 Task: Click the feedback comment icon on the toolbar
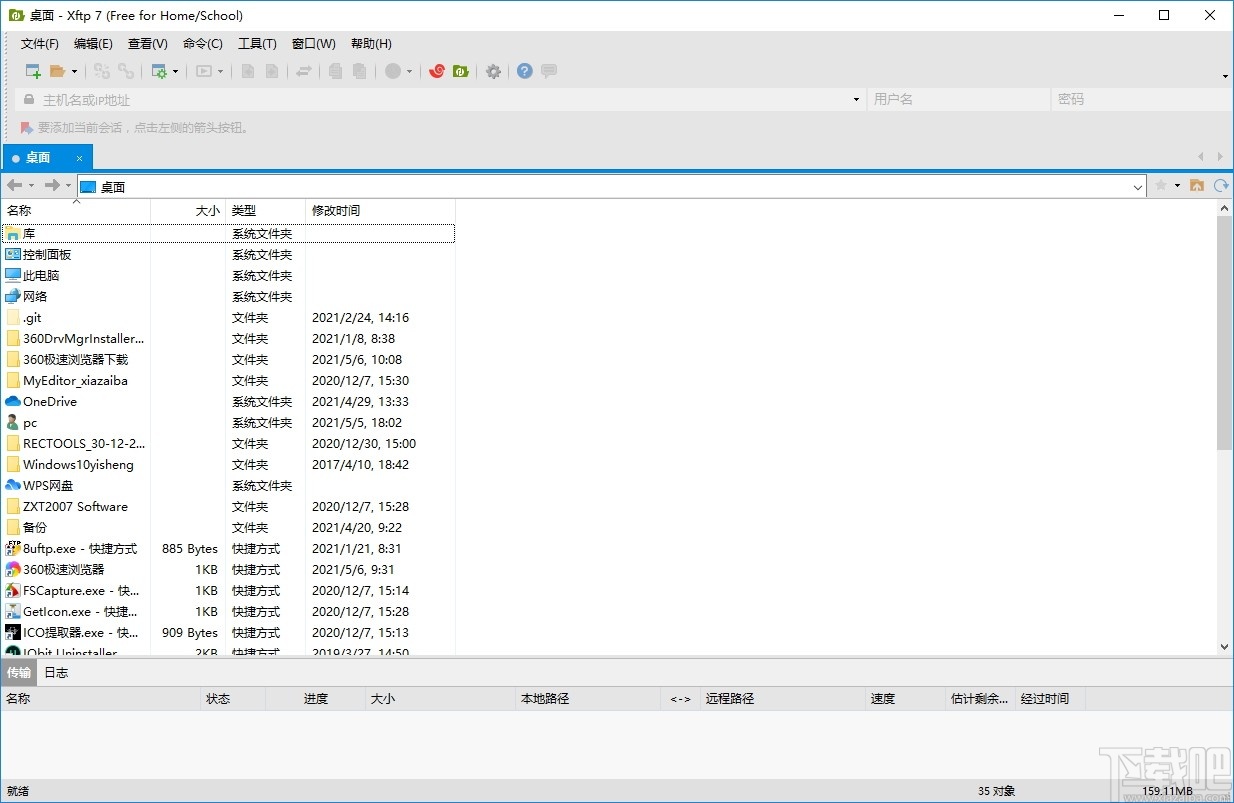(x=548, y=71)
